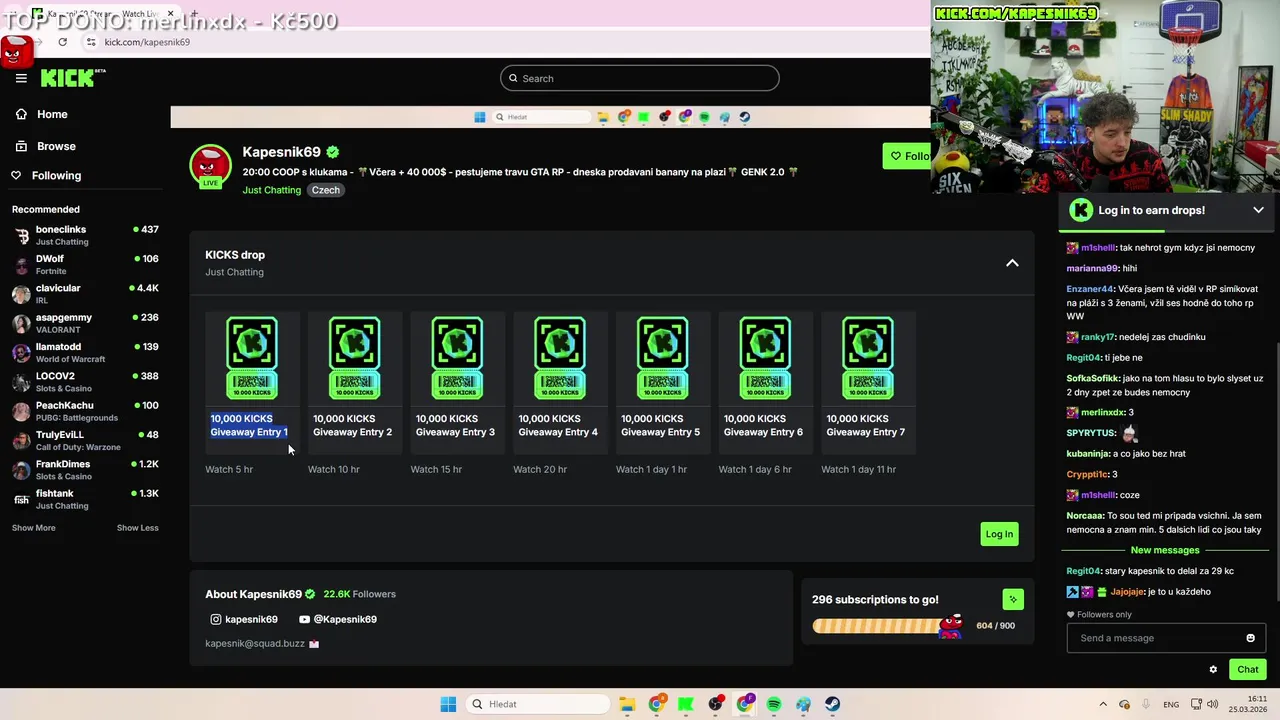Open Spotify from taskbar
Image resolution: width=1280 pixels, height=720 pixels.
tap(774, 704)
